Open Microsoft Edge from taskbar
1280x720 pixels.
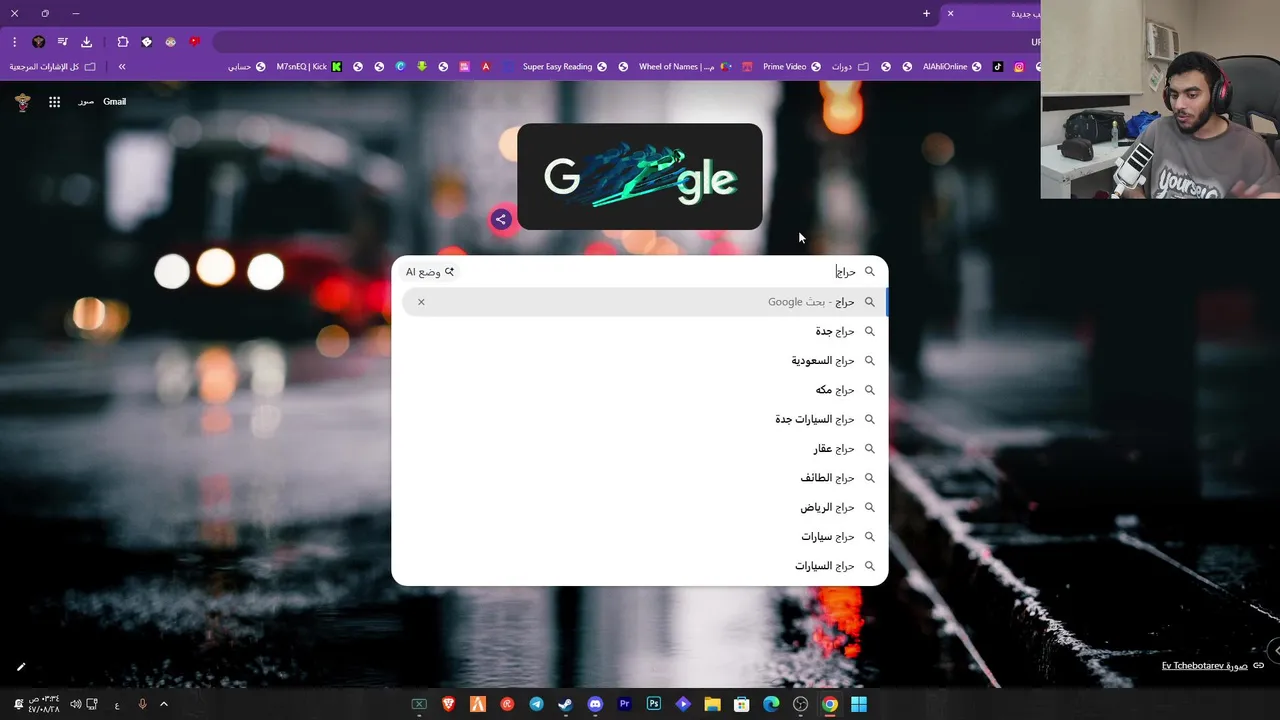point(771,704)
